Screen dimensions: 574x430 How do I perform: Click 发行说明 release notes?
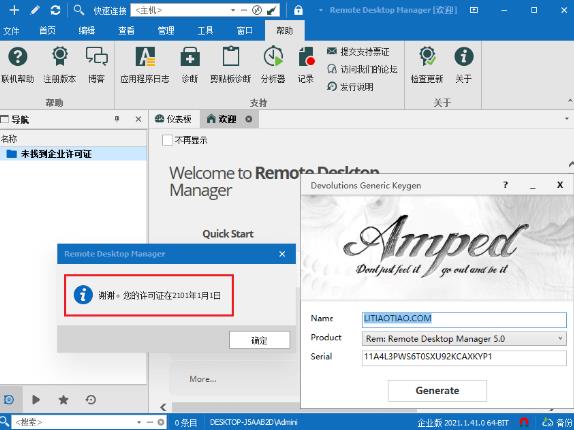tap(350, 87)
